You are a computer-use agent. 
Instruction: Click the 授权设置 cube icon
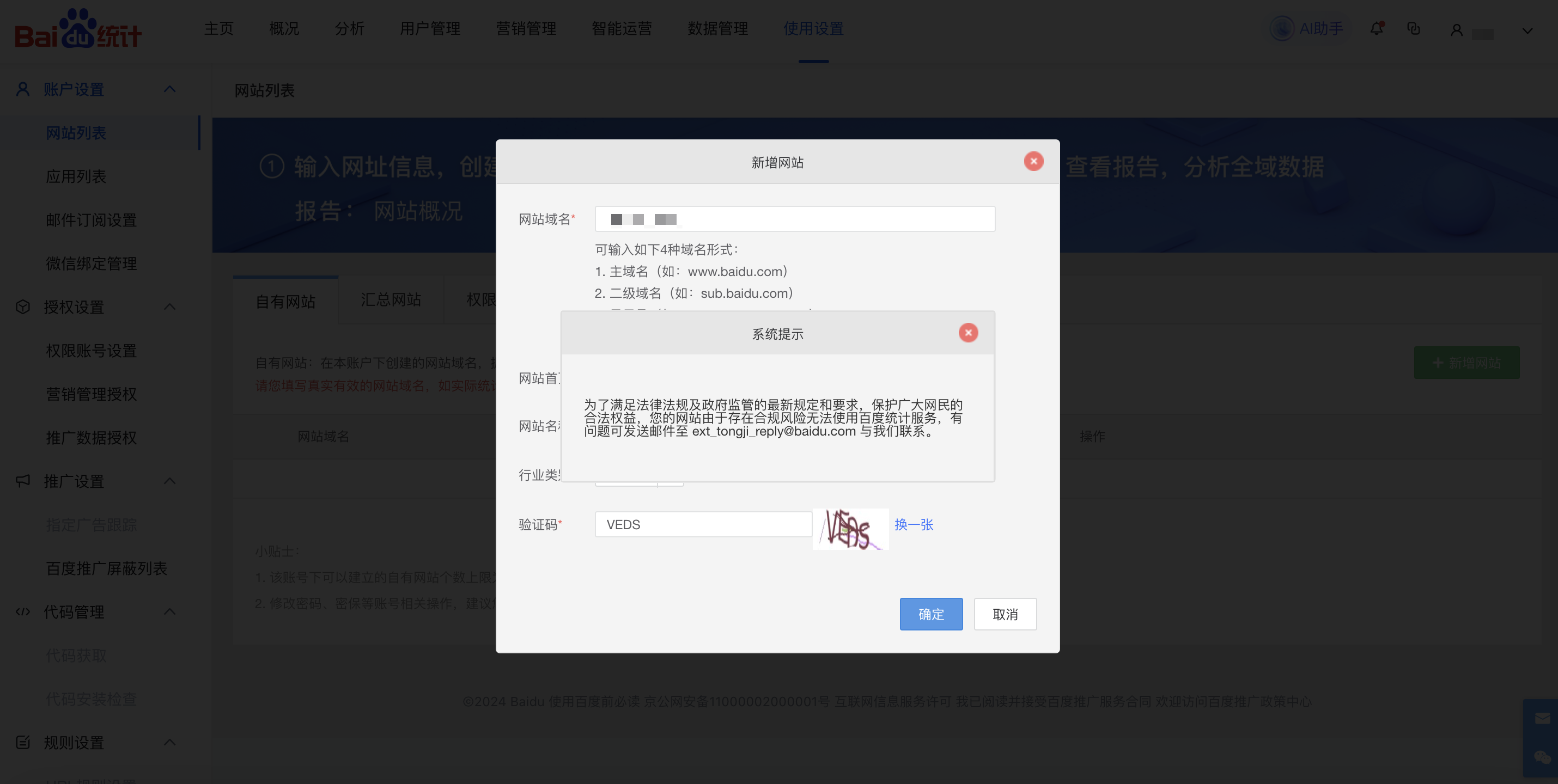click(23, 307)
